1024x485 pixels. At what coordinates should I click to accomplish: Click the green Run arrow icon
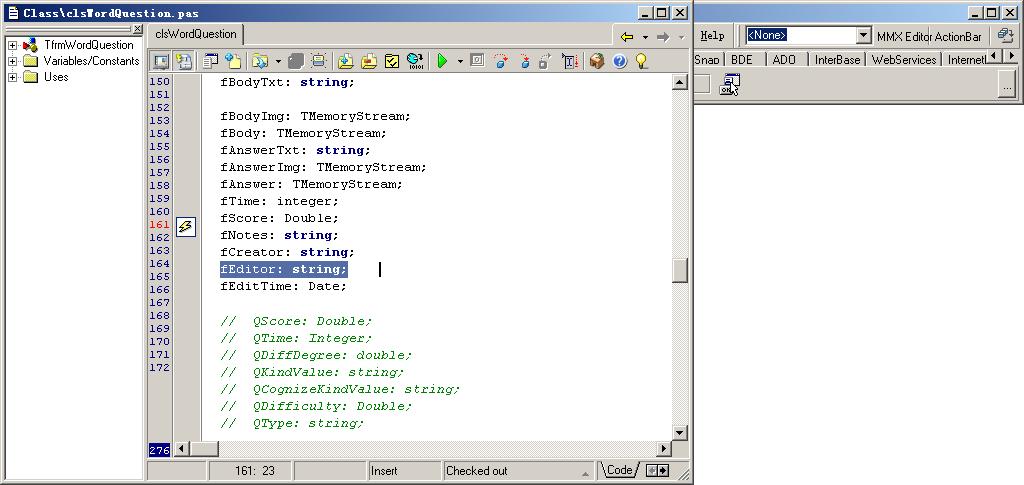(x=442, y=62)
